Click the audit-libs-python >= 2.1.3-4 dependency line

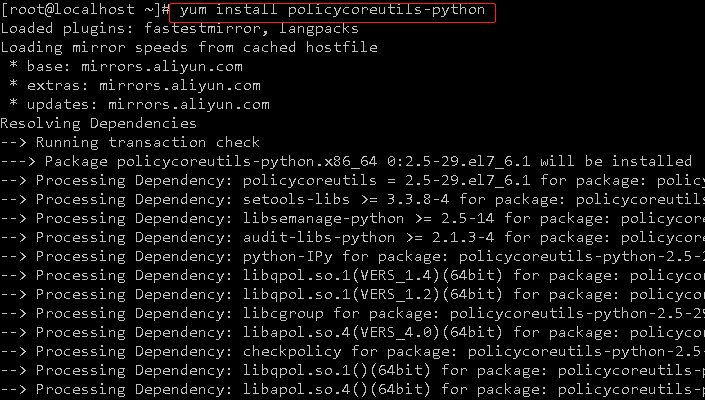[x=352, y=237]
